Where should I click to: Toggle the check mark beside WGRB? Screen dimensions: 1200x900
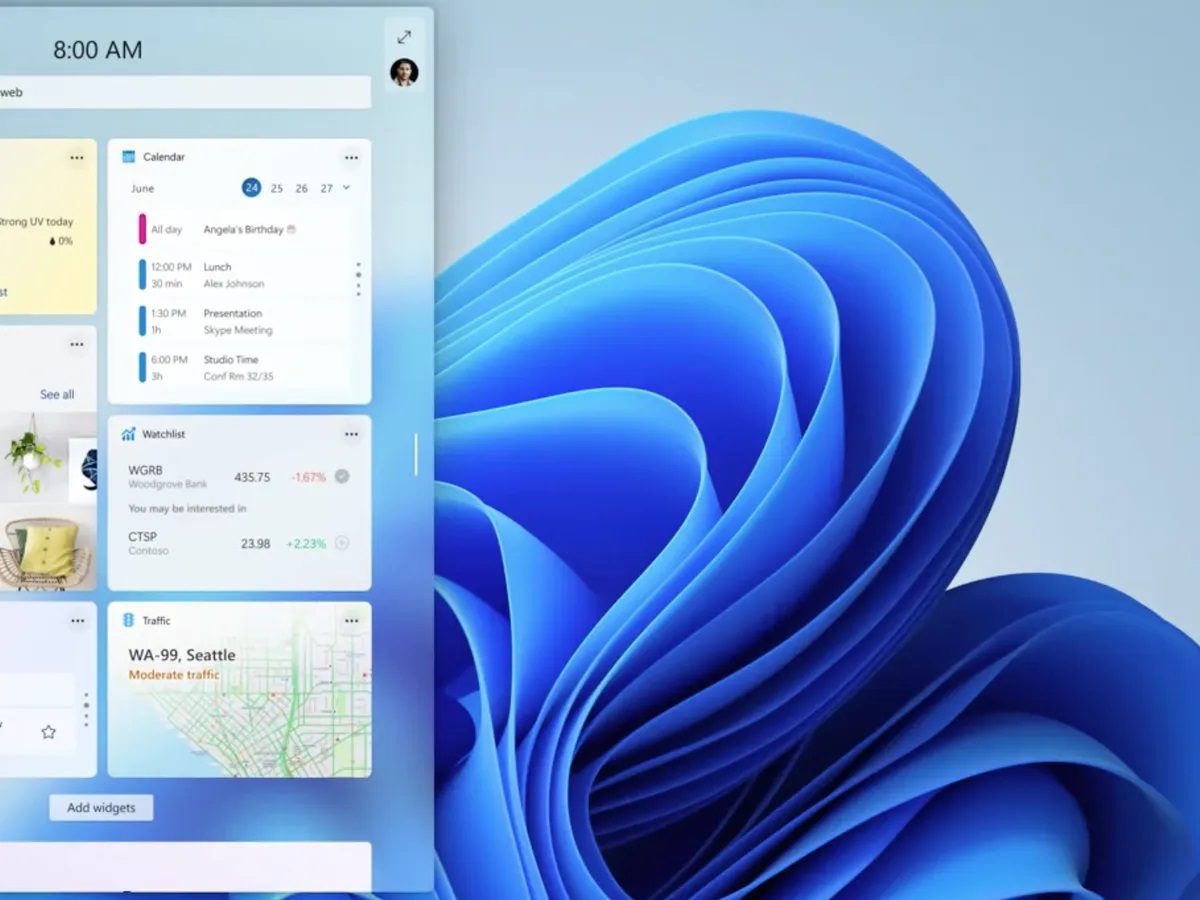(x=342, y=477)
